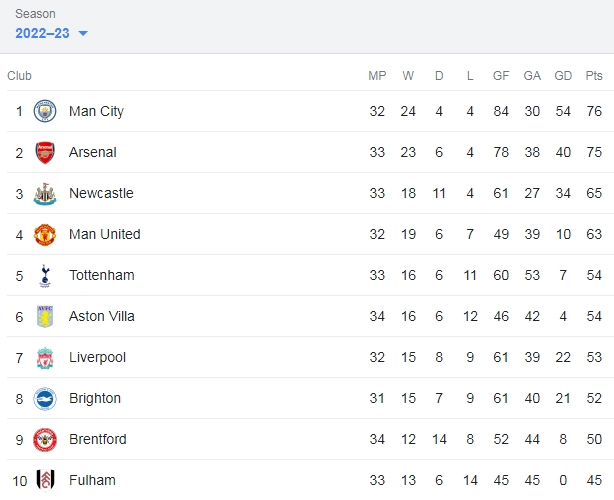
Task: Open the 2022–23 season dropdown
Action: coord(51,33)
